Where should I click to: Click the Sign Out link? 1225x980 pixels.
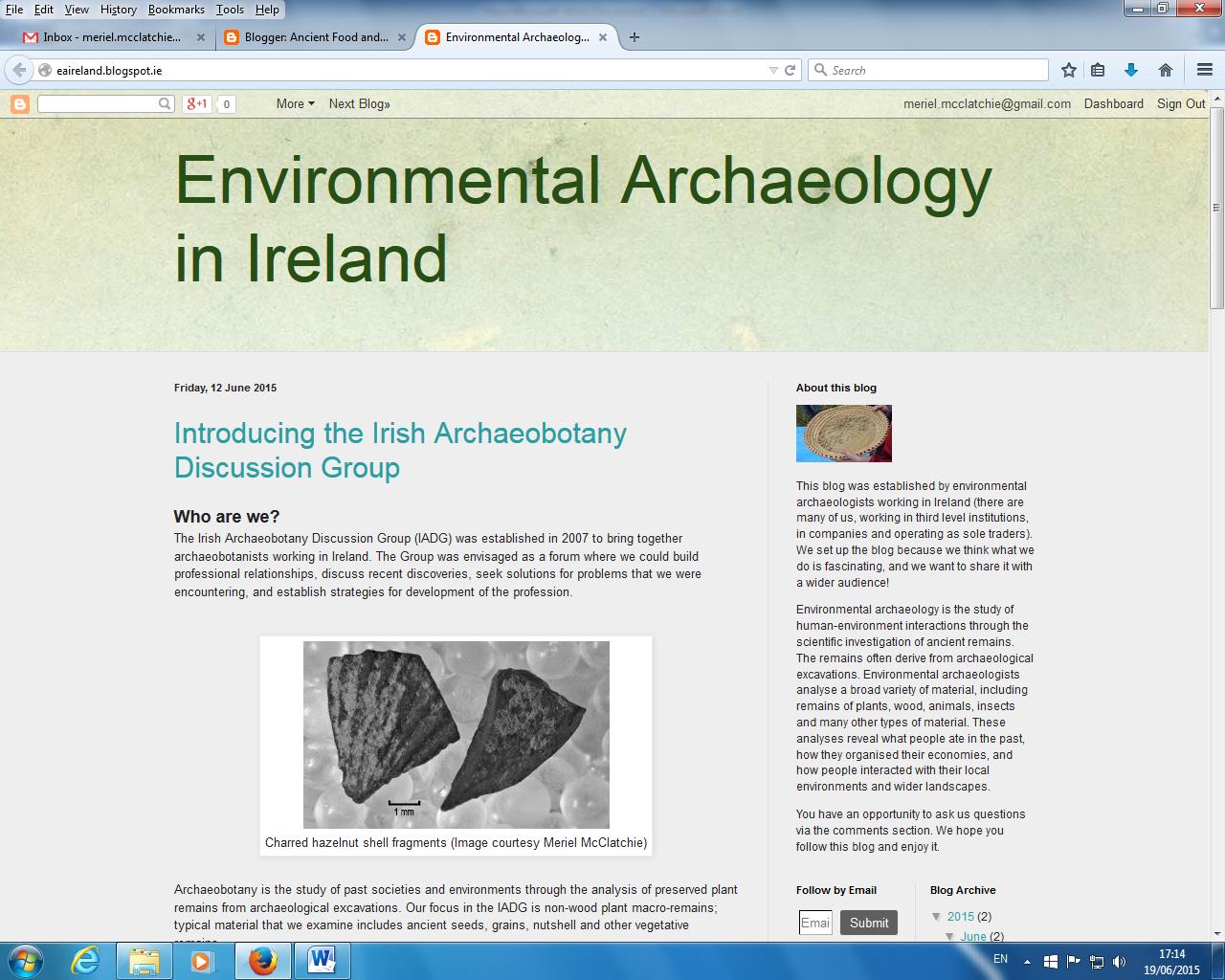(1180, 103)
